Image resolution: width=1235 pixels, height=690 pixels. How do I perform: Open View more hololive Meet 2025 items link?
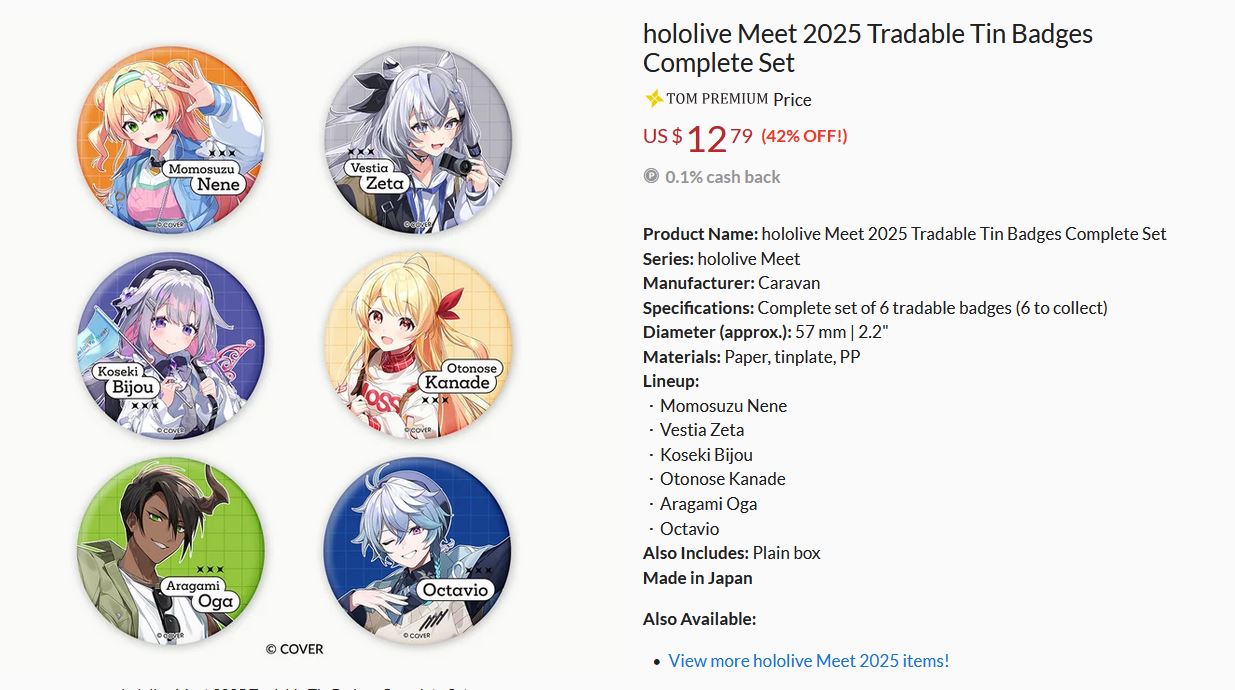coord(809,661)
